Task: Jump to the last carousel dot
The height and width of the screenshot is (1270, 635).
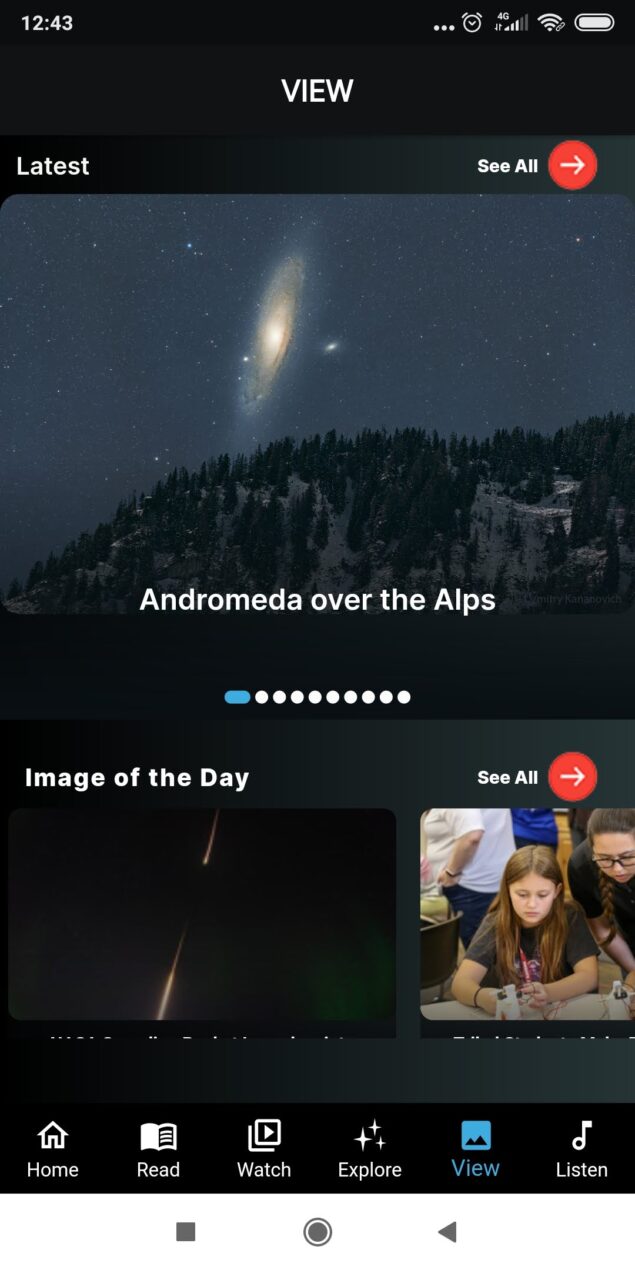Action: (x=404, y=697)
